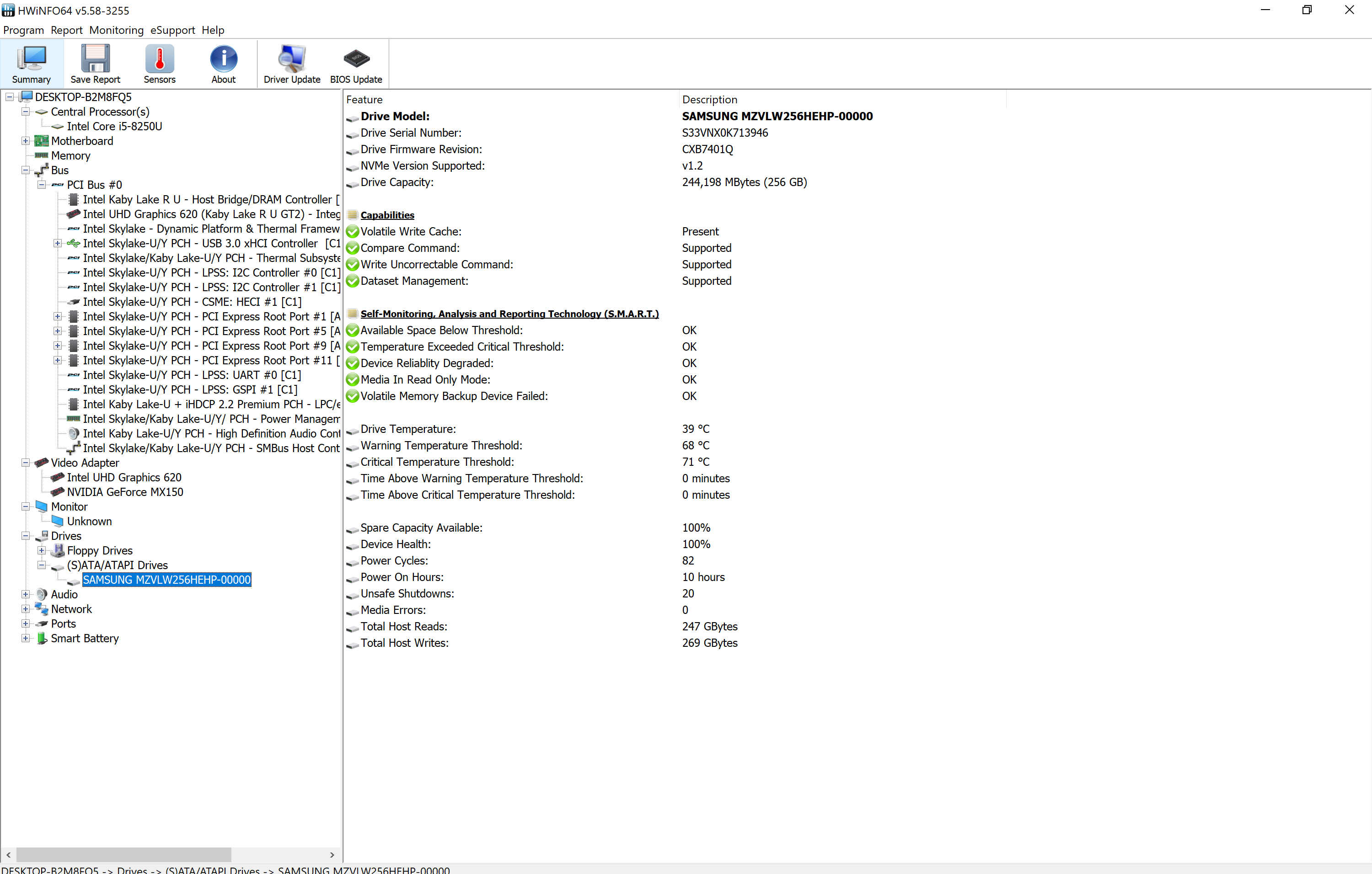
Task: Click the S.M.A.R.T. section heading
Action: (x=509, y=314)
